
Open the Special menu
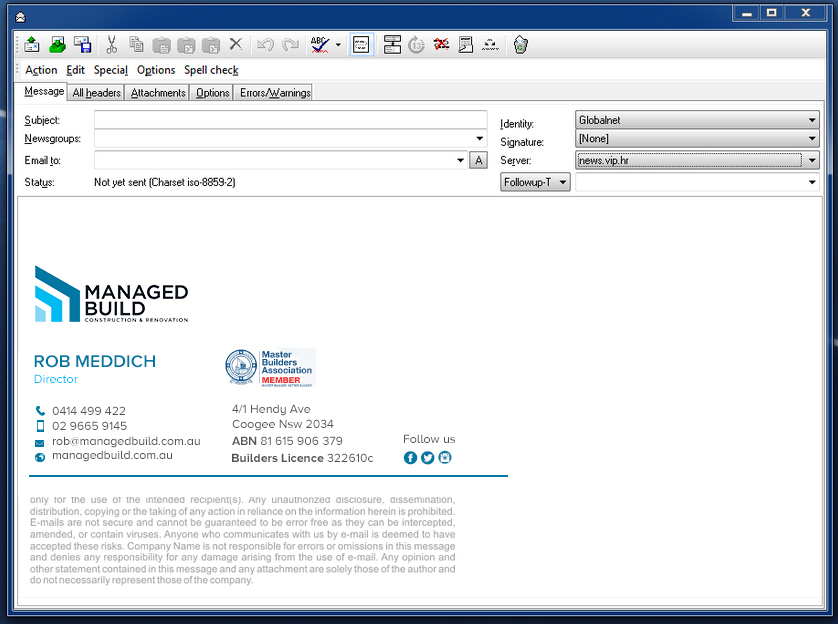point(111,70)
